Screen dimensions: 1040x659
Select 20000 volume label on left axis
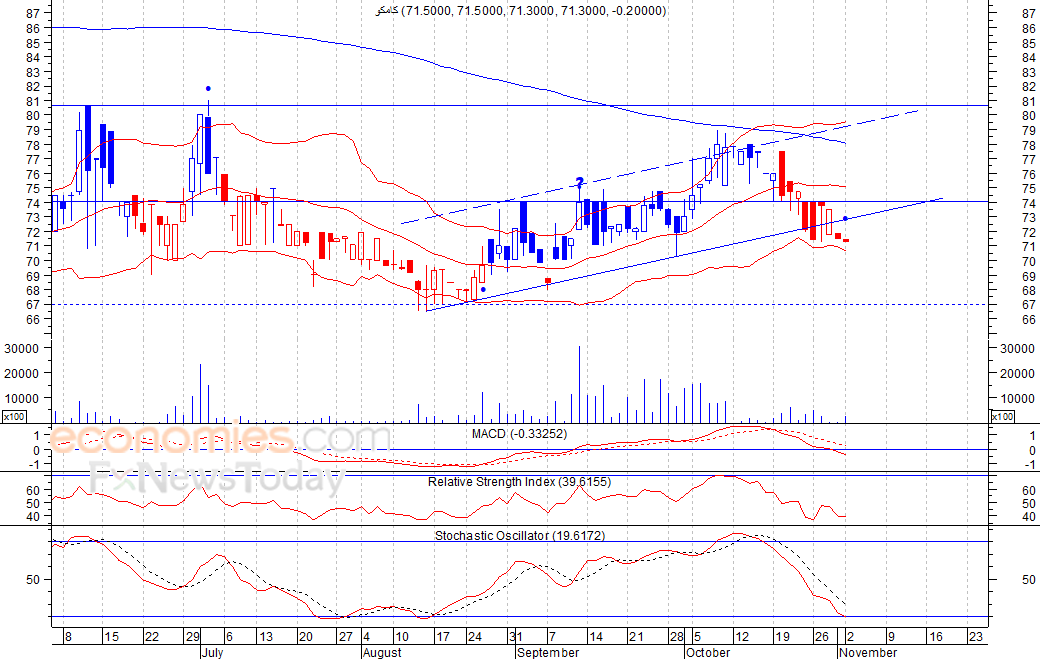[x=22, y=373]
